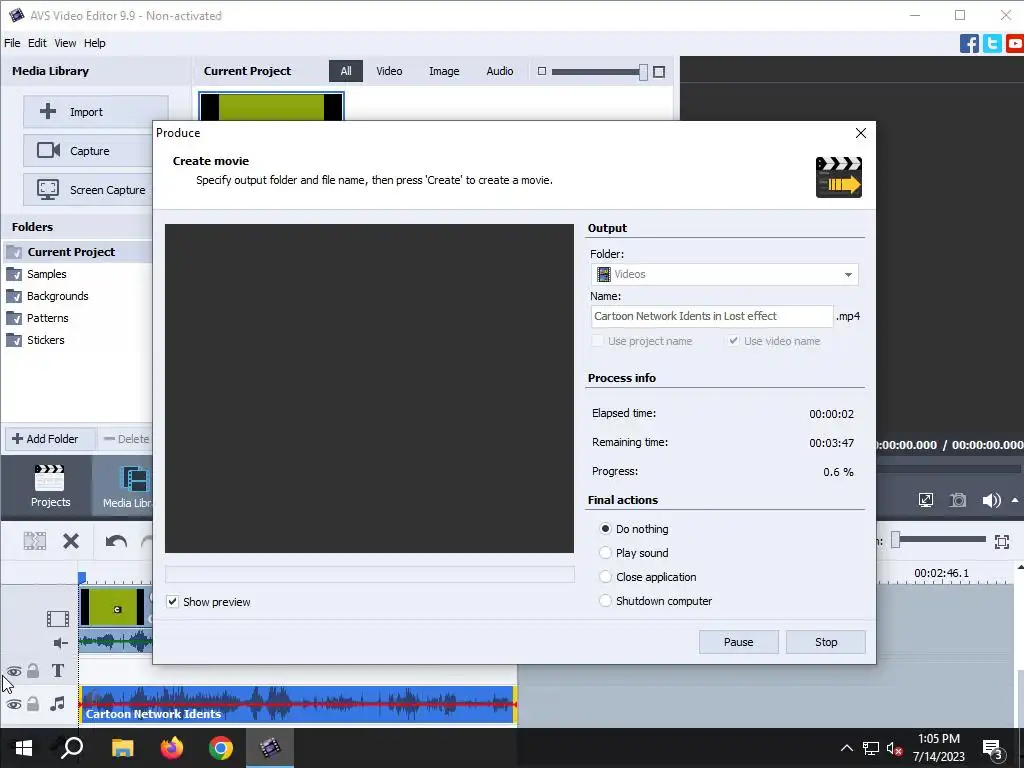The image size is (1024, 768).
Task: Click the Name input field
Action: pyautogui.click(x=712, y=316)
